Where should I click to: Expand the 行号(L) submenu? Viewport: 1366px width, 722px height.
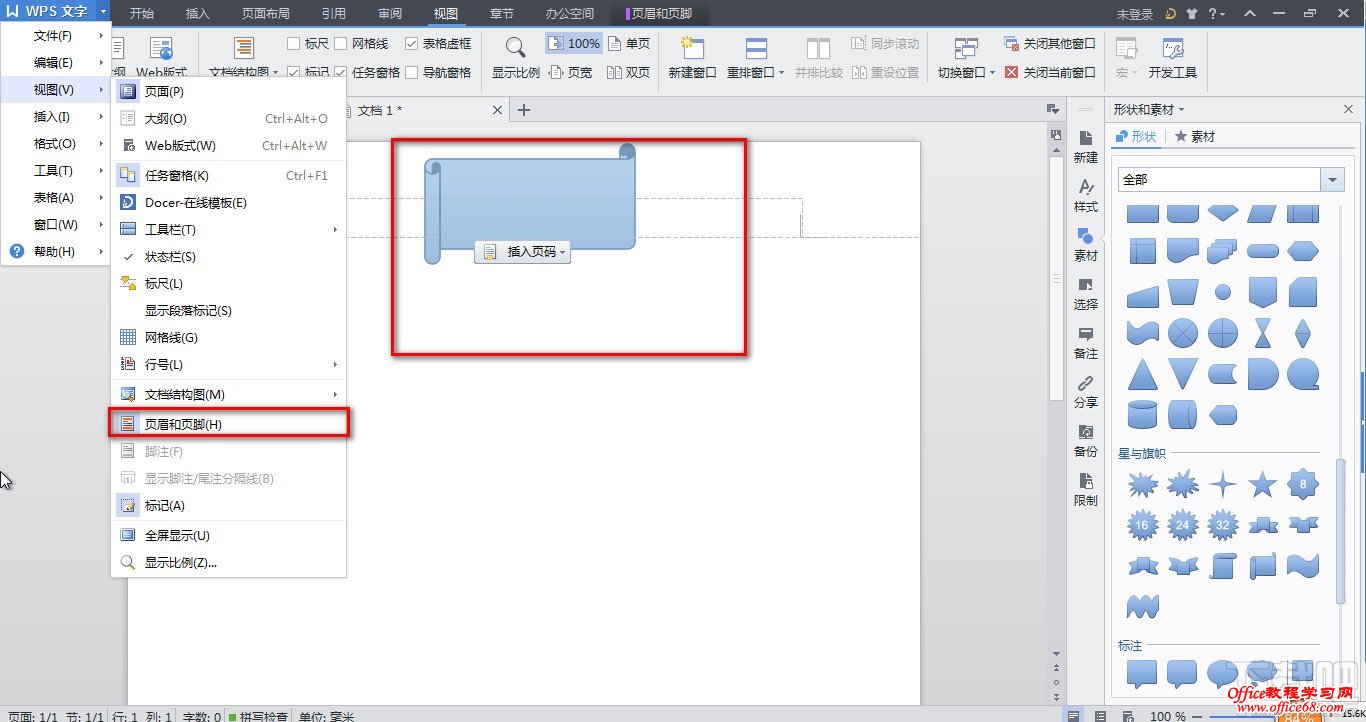[228, 365]
